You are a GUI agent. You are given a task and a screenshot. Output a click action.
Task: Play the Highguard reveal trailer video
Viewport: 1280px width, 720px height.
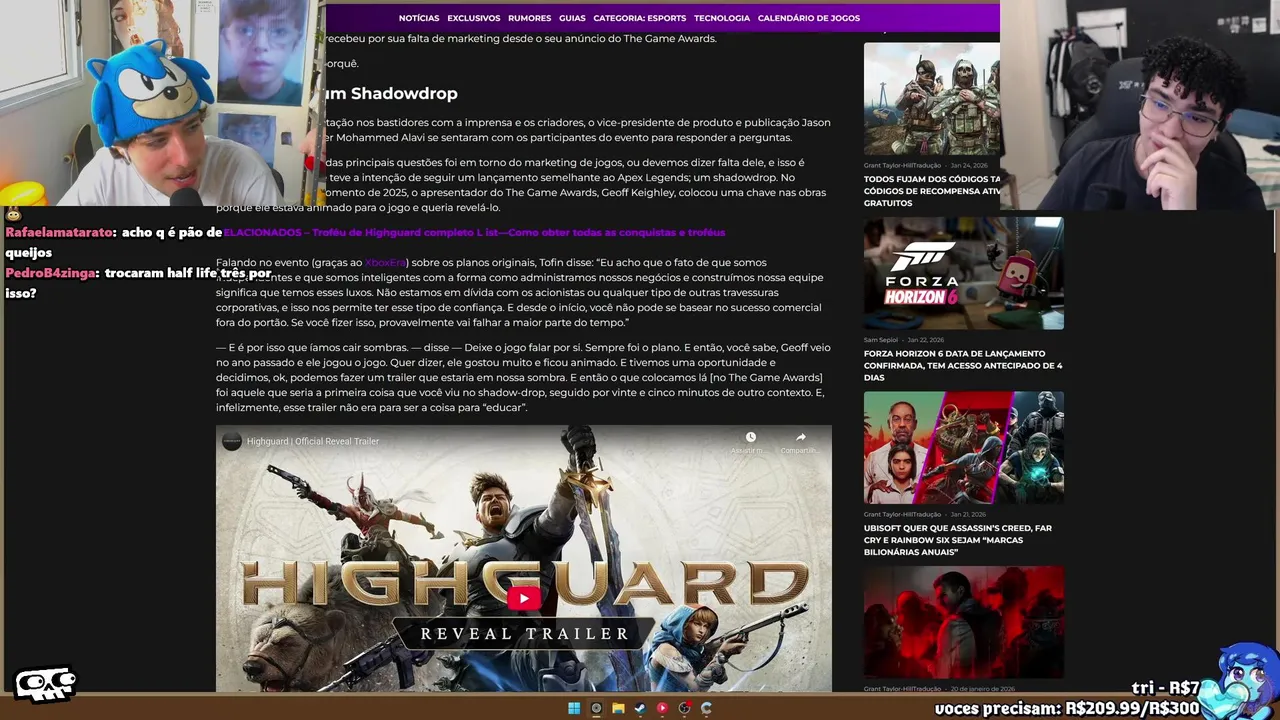(524, 599)
